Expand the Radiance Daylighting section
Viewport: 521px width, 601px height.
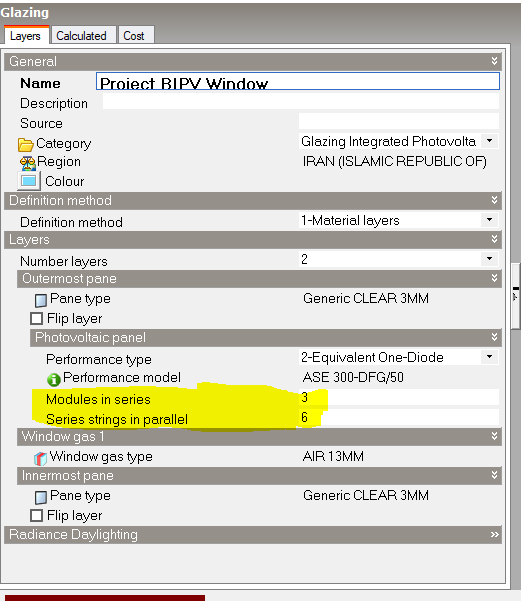(494, 535)
